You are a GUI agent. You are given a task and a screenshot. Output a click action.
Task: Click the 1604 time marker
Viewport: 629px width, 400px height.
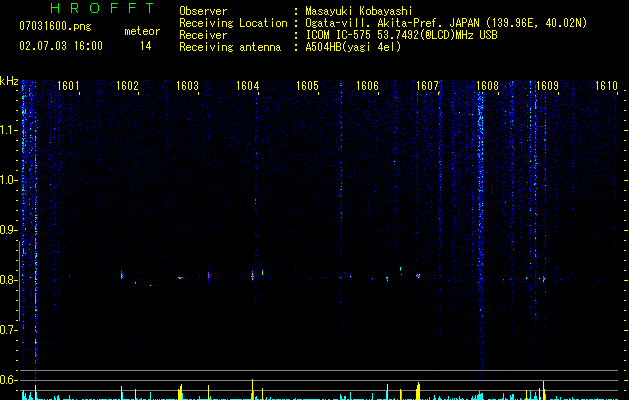247,86
